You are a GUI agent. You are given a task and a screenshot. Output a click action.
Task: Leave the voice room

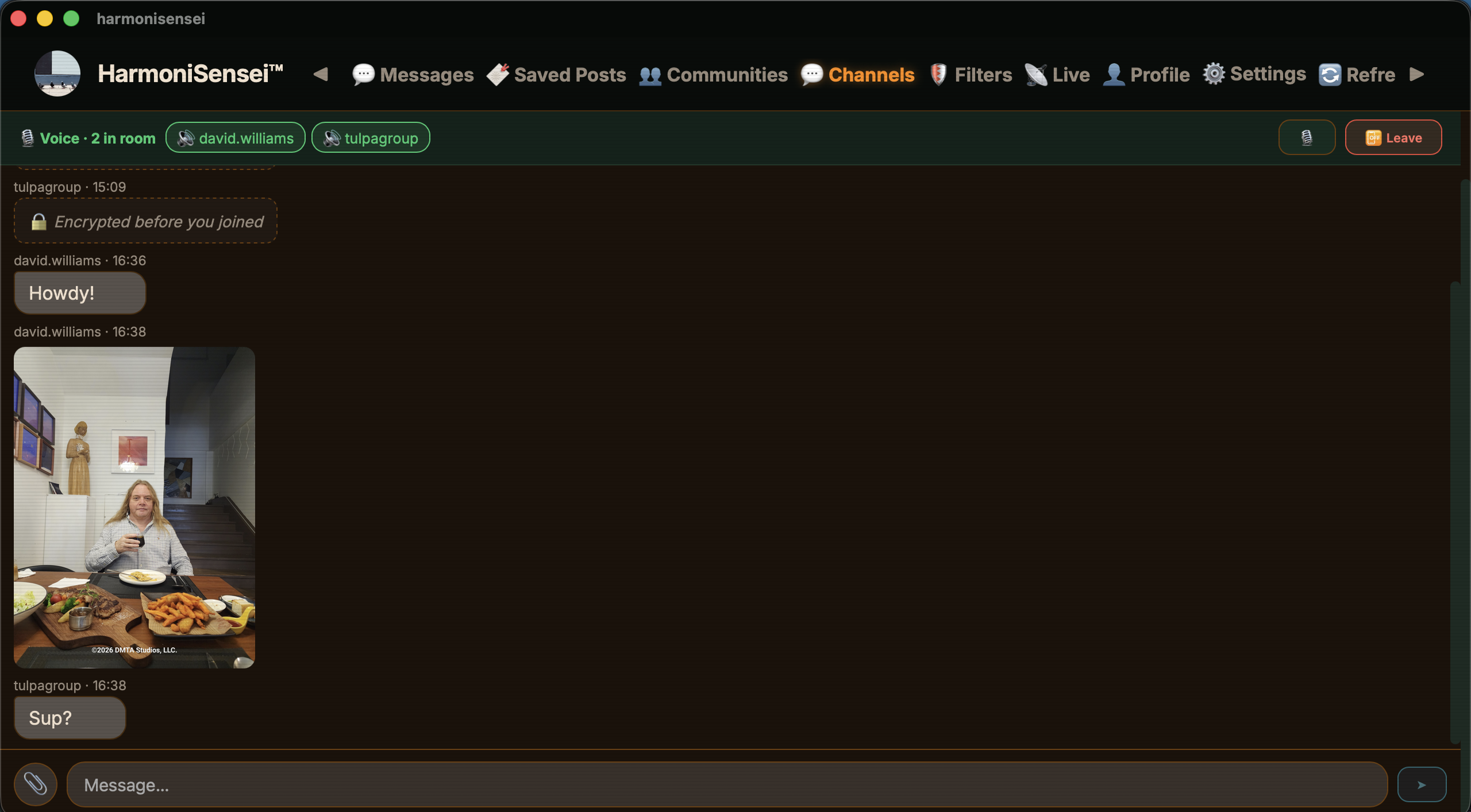click(x=1393, y=138)
